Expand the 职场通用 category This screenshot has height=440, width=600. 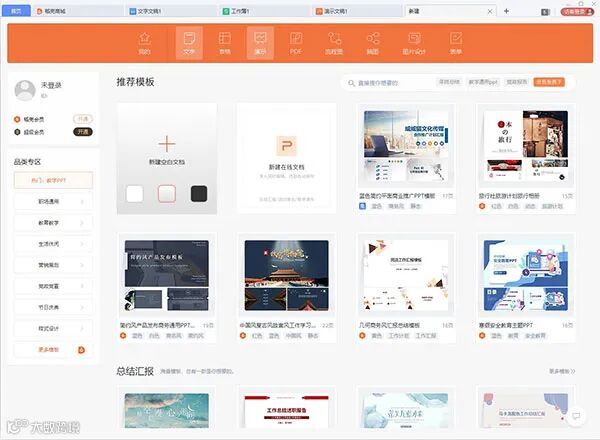pos(53,201)
